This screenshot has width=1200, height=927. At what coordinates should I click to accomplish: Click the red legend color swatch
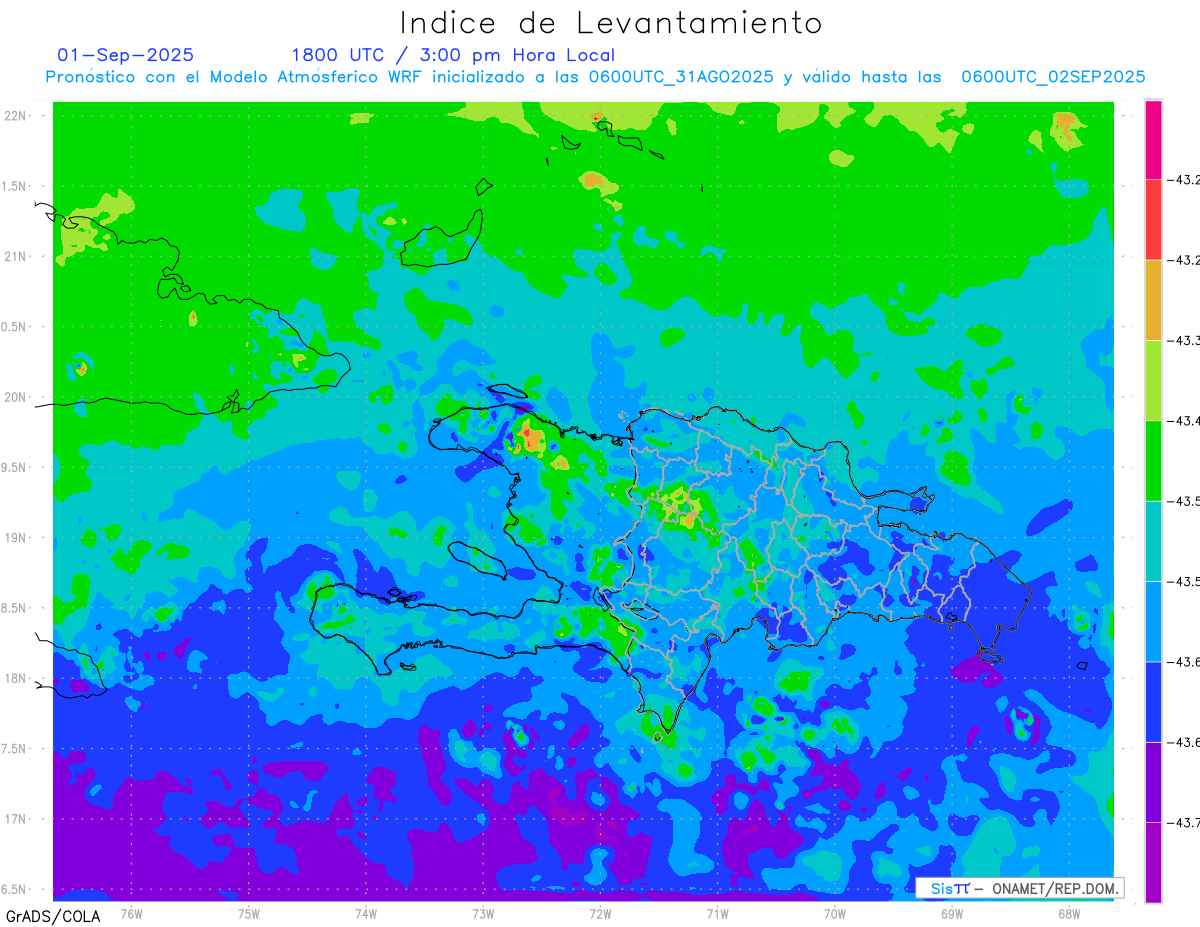point(1153,220)
